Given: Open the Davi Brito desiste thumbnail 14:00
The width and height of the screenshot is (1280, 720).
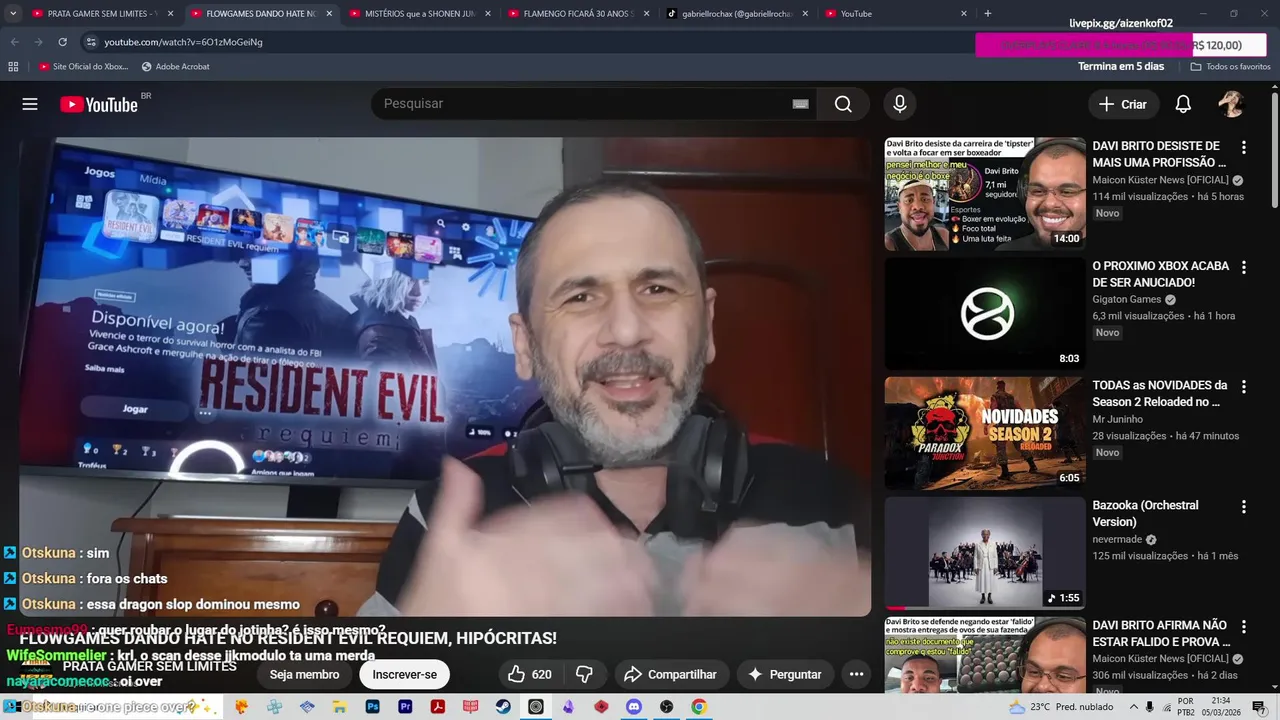Looking at the screenshot, I should point(985,194).
